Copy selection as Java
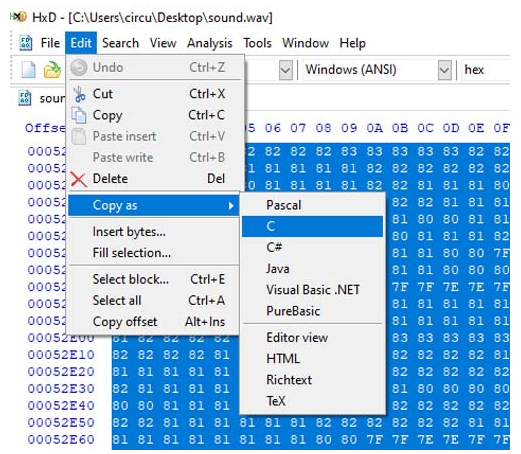 click(x=313, y=269)
